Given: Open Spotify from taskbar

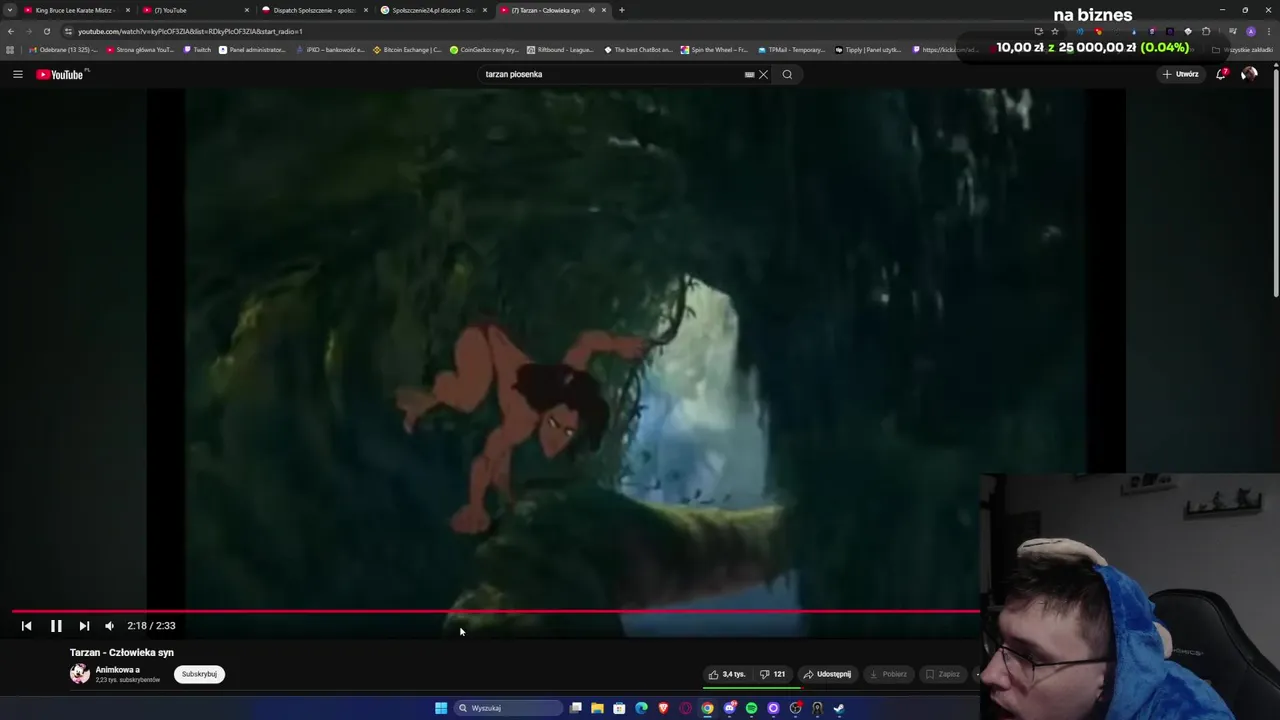Looking at the screenshot, I should pyautogui.click(x=751, y=708).
